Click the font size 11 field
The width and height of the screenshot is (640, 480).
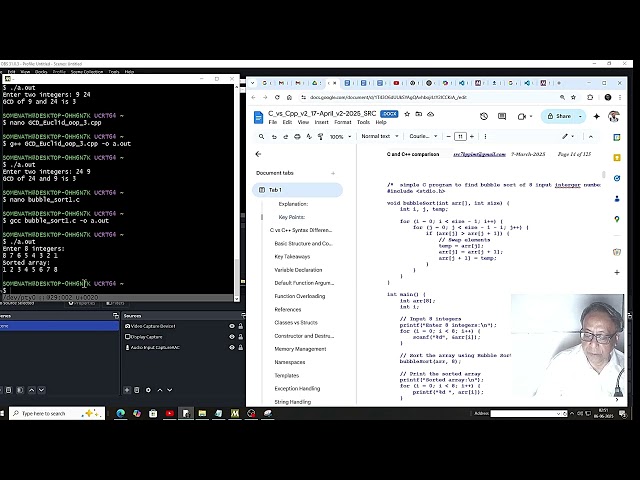click(x=460, y=137)
